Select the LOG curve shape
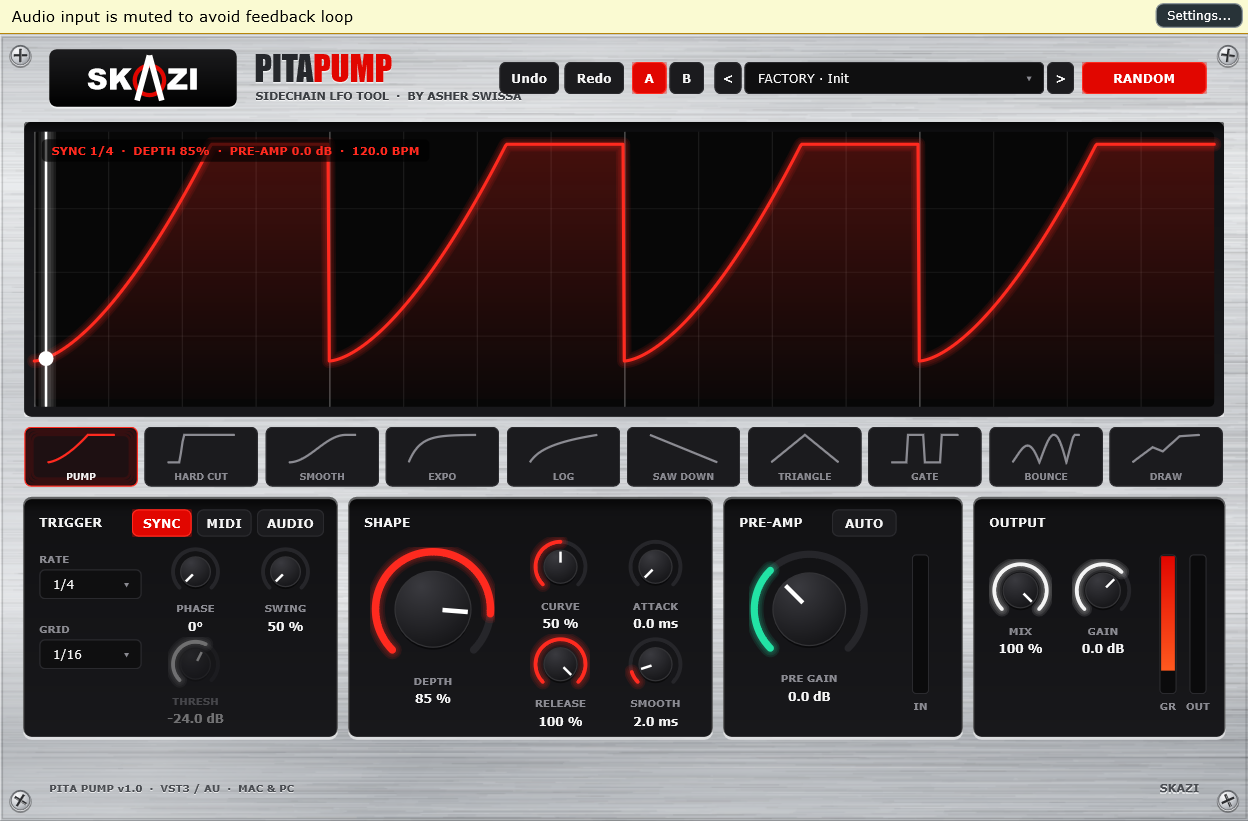Screen dimensions: 1248x821 click(x=563, y=457)
